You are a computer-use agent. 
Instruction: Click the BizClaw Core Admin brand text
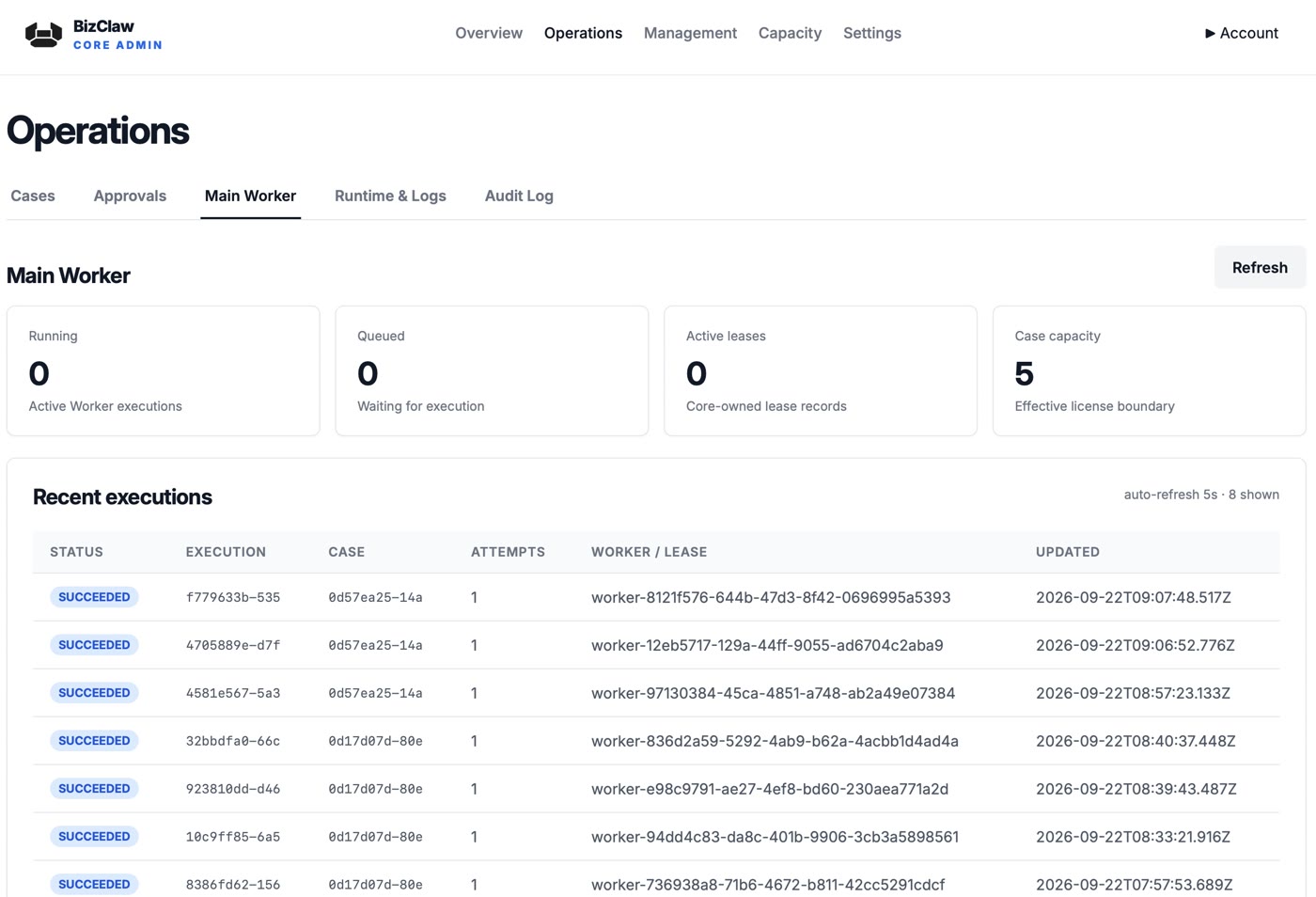117,35
